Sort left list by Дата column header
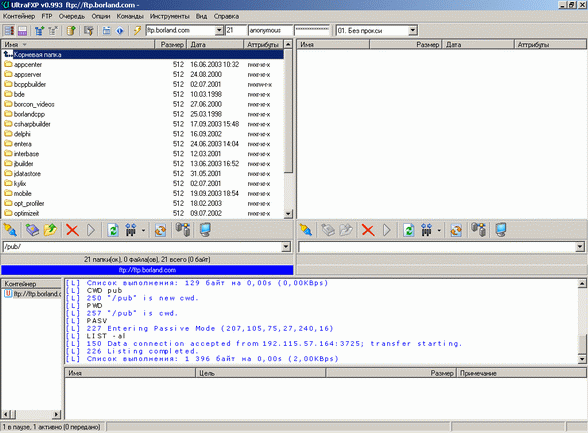Viewport: 588px width, 433px height. (x=215, y=45)
